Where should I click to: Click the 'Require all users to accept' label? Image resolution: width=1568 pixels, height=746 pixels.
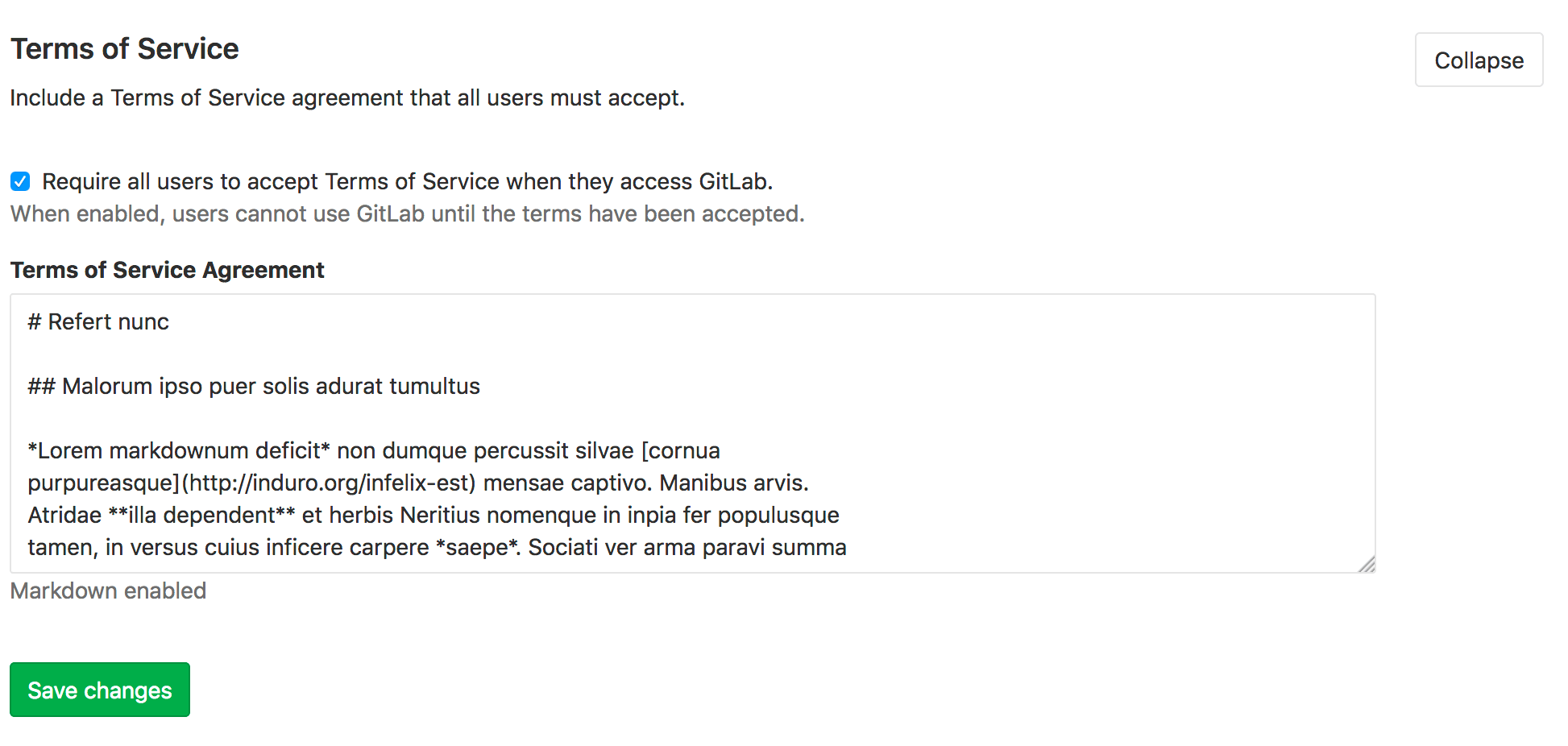coord(407,181)
